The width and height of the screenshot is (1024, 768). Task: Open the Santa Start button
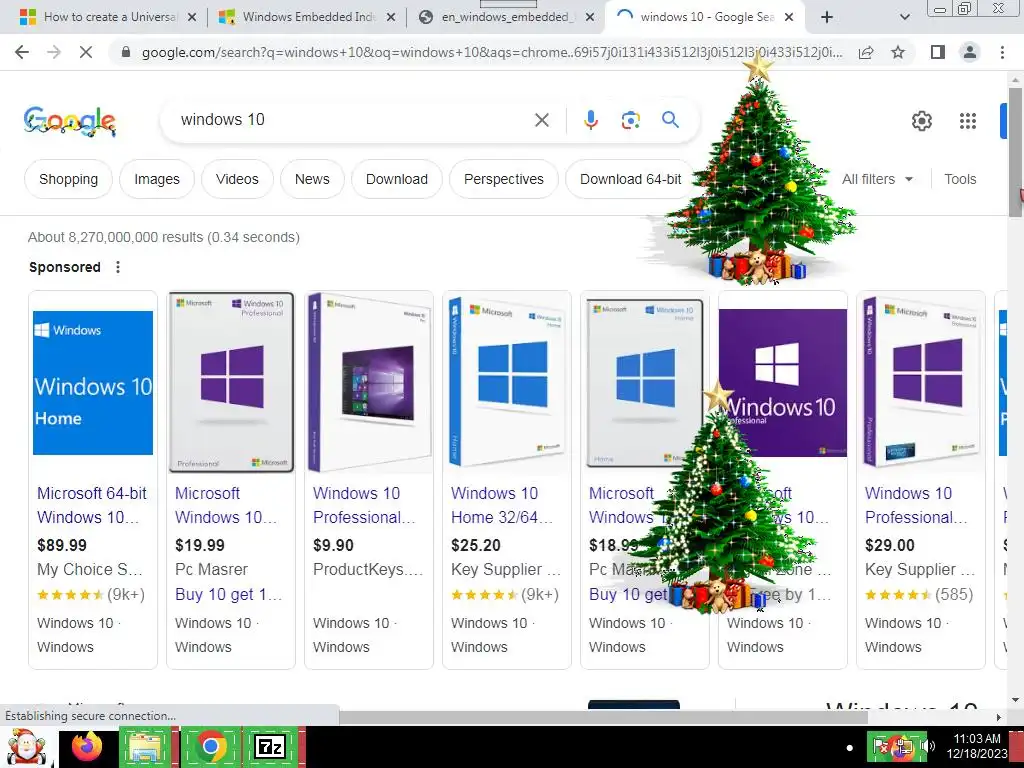point(26,748)
